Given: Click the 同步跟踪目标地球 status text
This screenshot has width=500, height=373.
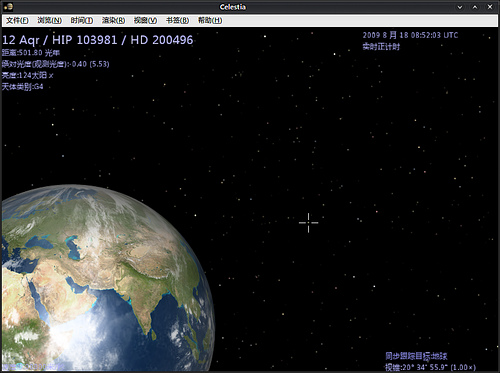Looking at the screenshot, I should pyautogui.click(x=416, y=356).
